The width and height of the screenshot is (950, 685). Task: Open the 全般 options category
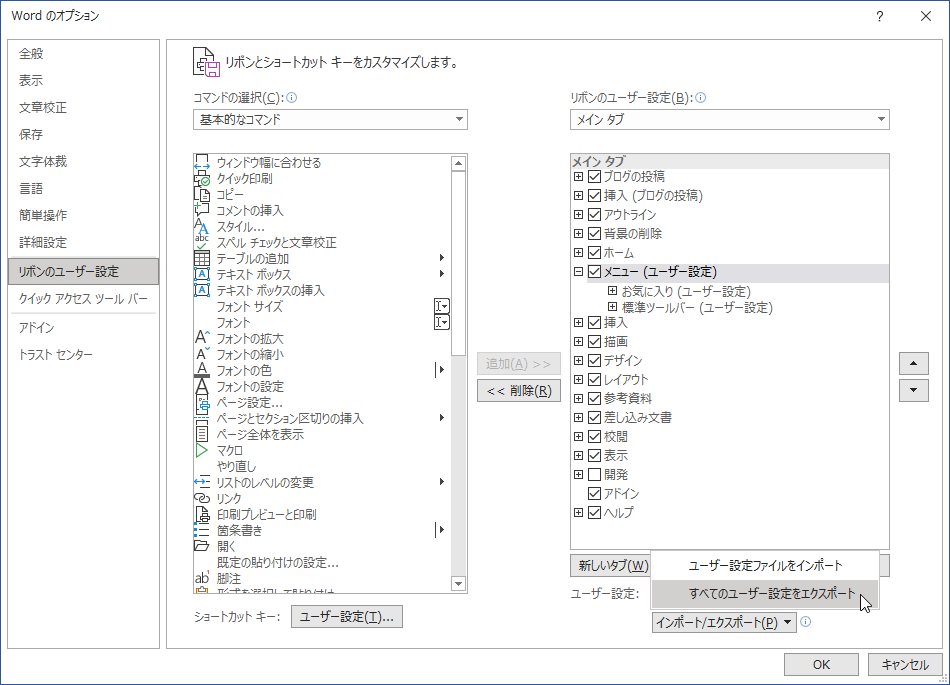pos(83,53)
